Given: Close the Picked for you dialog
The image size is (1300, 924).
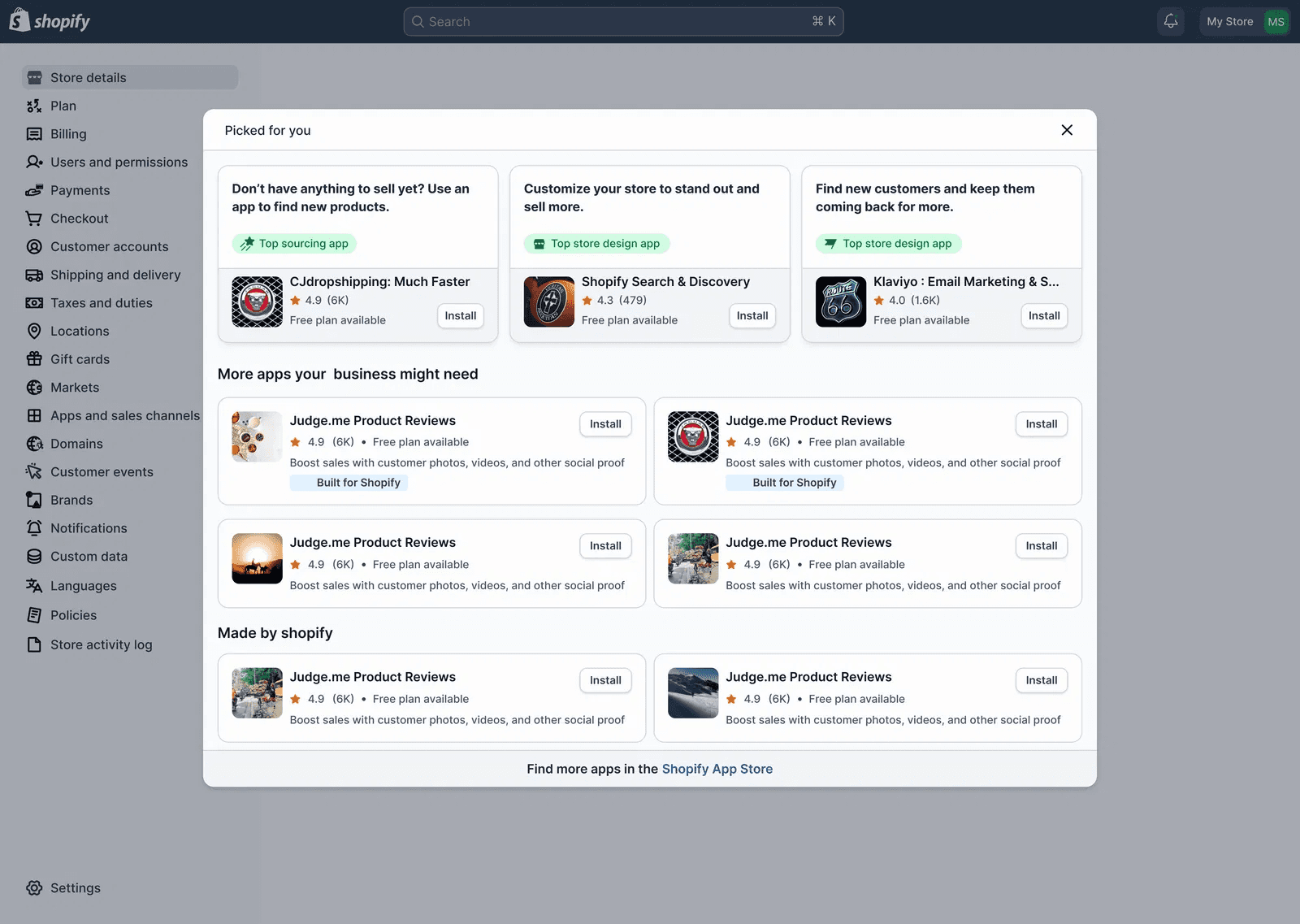Looking at the screenshot, I should [x=1067, y=130].
